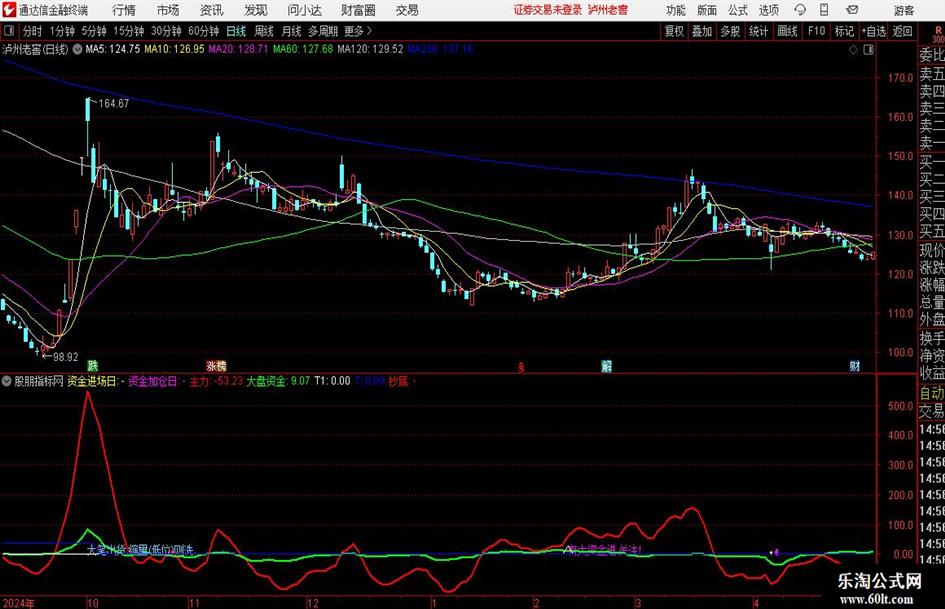Click the 证券交易未登录 login notice
945x609 pixels.
coord(548,10)
